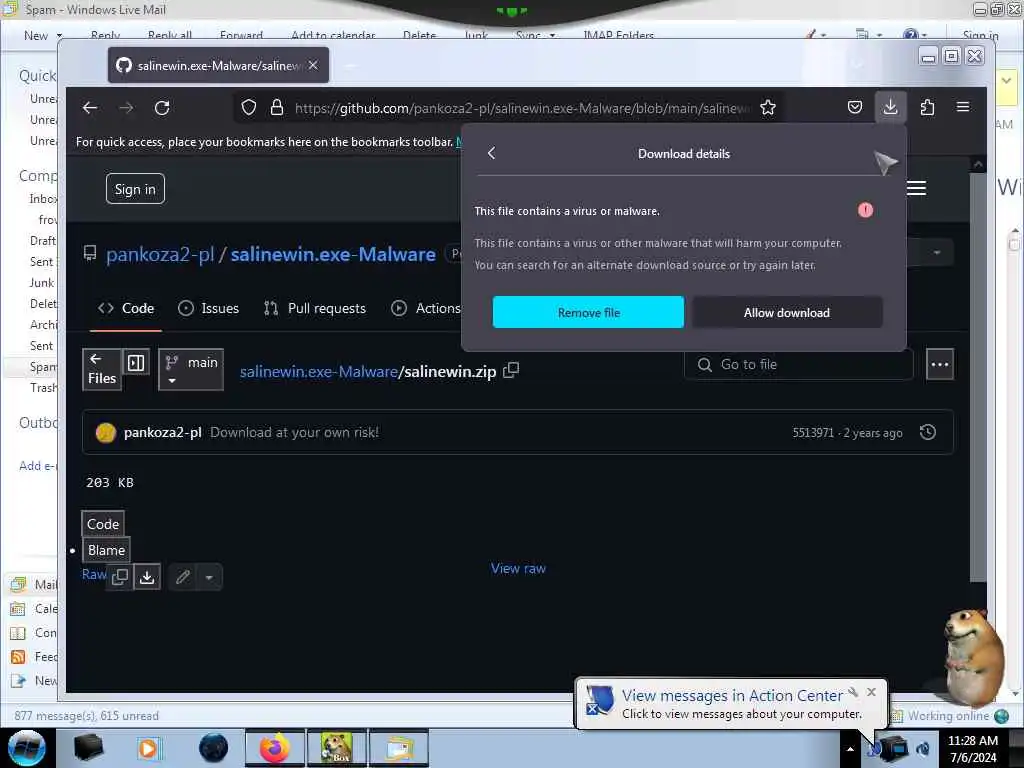Click commit message Download at your own risk!
This screenshot has width=1024, height=768.
[x=295, y=432]
